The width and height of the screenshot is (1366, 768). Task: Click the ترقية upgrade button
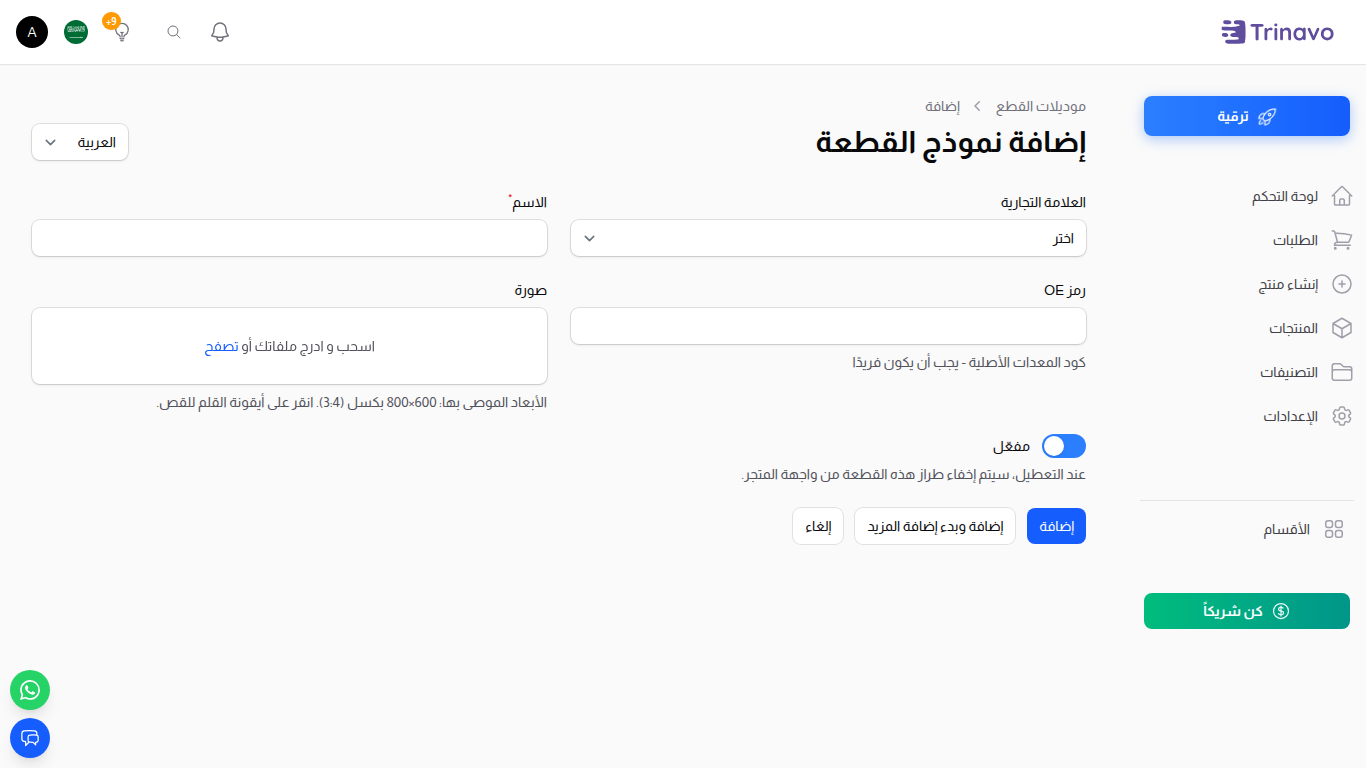point(1247,116)
